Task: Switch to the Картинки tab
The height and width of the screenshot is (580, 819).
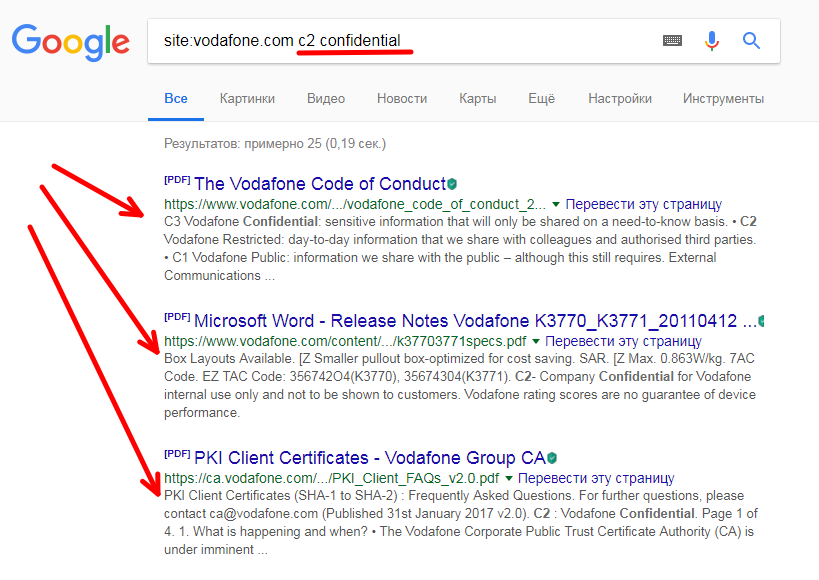Action: [x=247, y=99]
